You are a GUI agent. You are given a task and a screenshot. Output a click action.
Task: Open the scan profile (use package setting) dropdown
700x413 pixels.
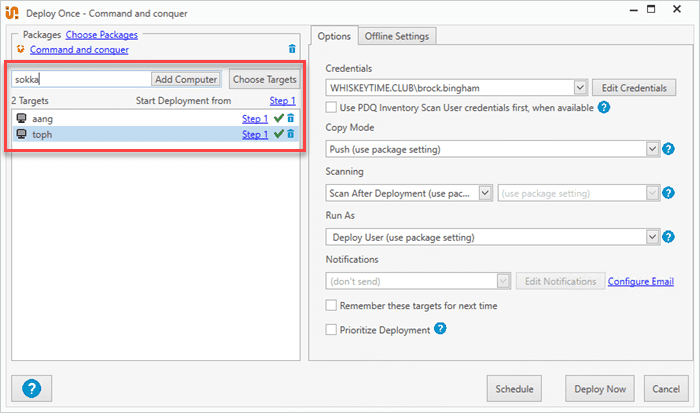point(652,193)
